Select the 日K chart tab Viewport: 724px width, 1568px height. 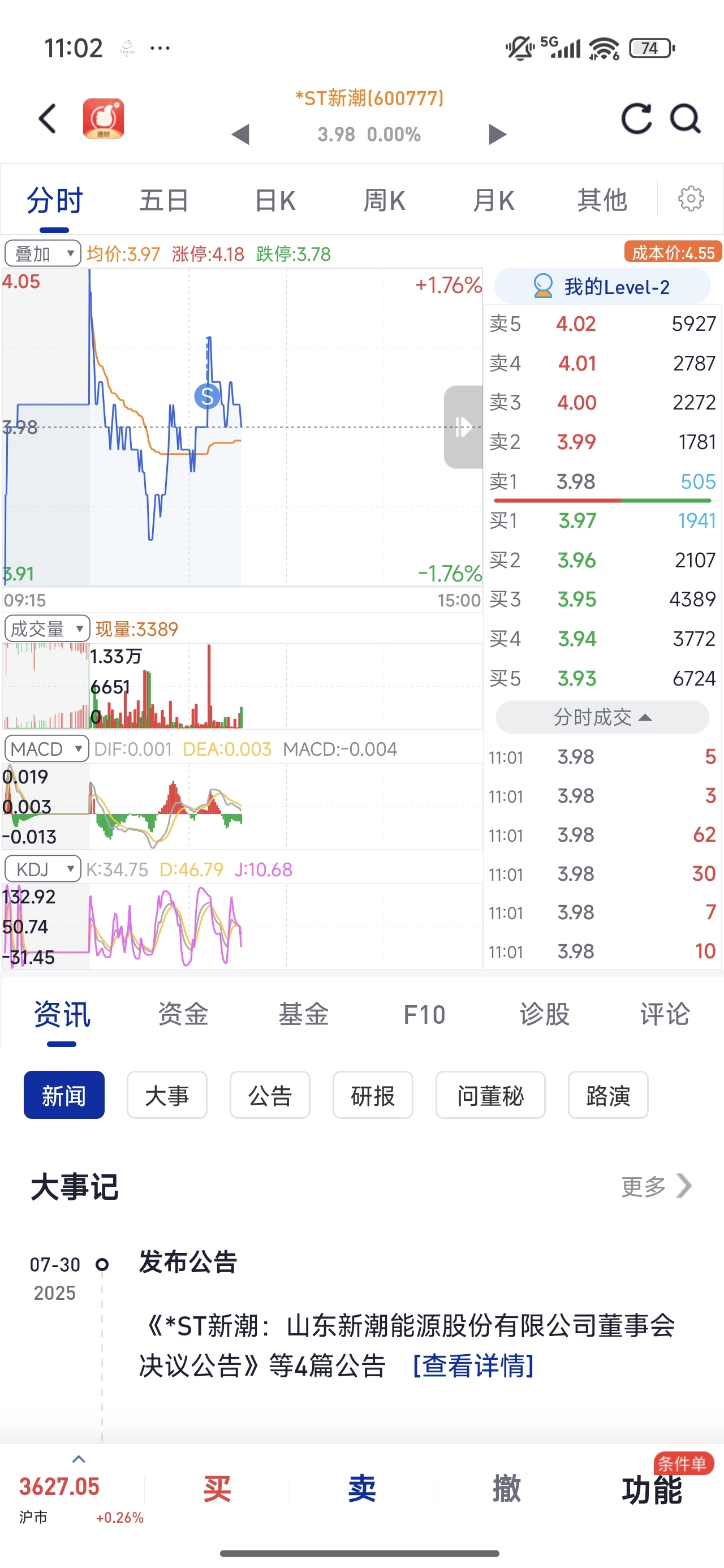tap(275, 200)
